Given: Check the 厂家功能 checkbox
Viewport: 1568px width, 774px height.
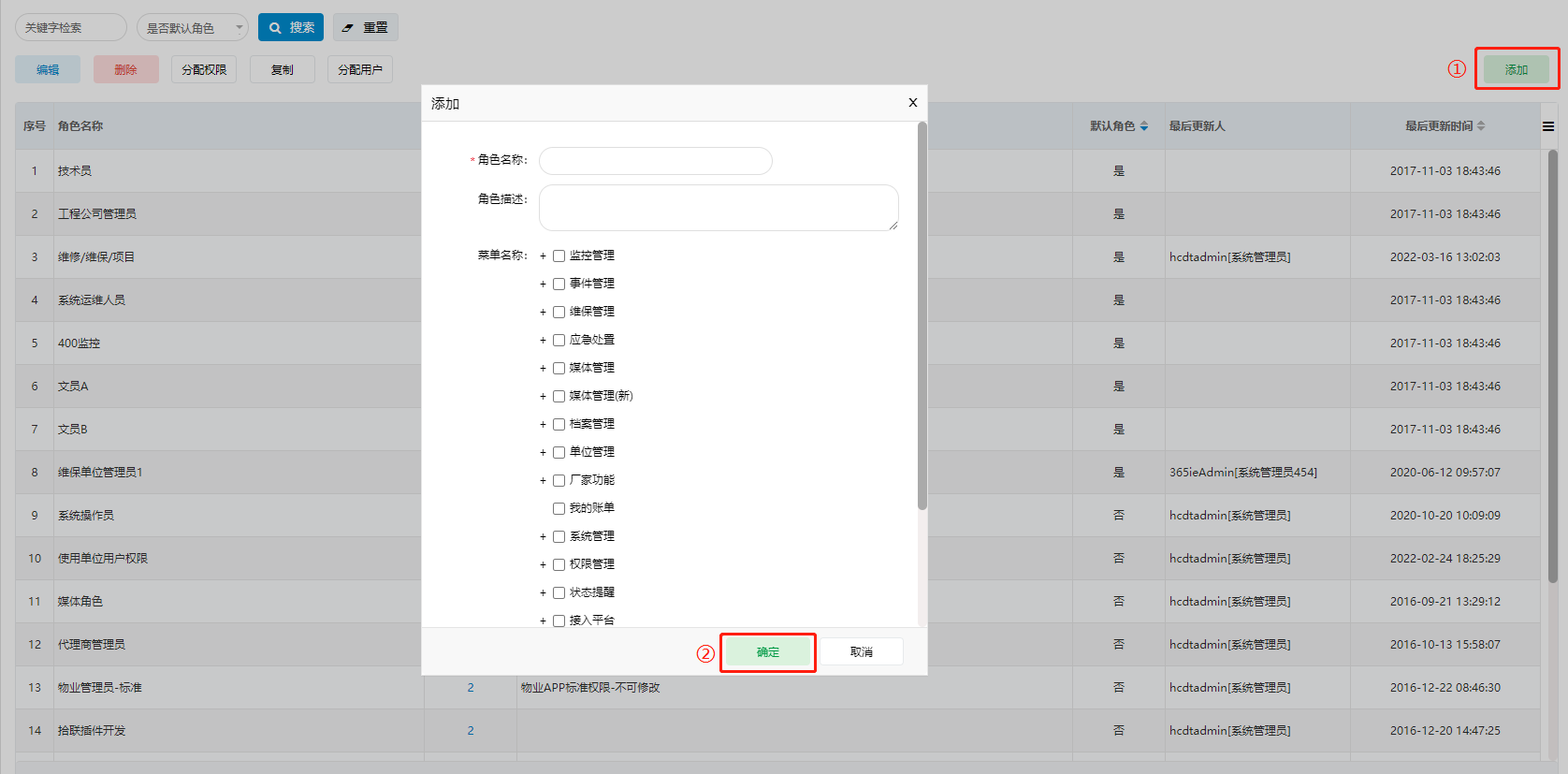Looking at the screenshot, I should (559, 480).
